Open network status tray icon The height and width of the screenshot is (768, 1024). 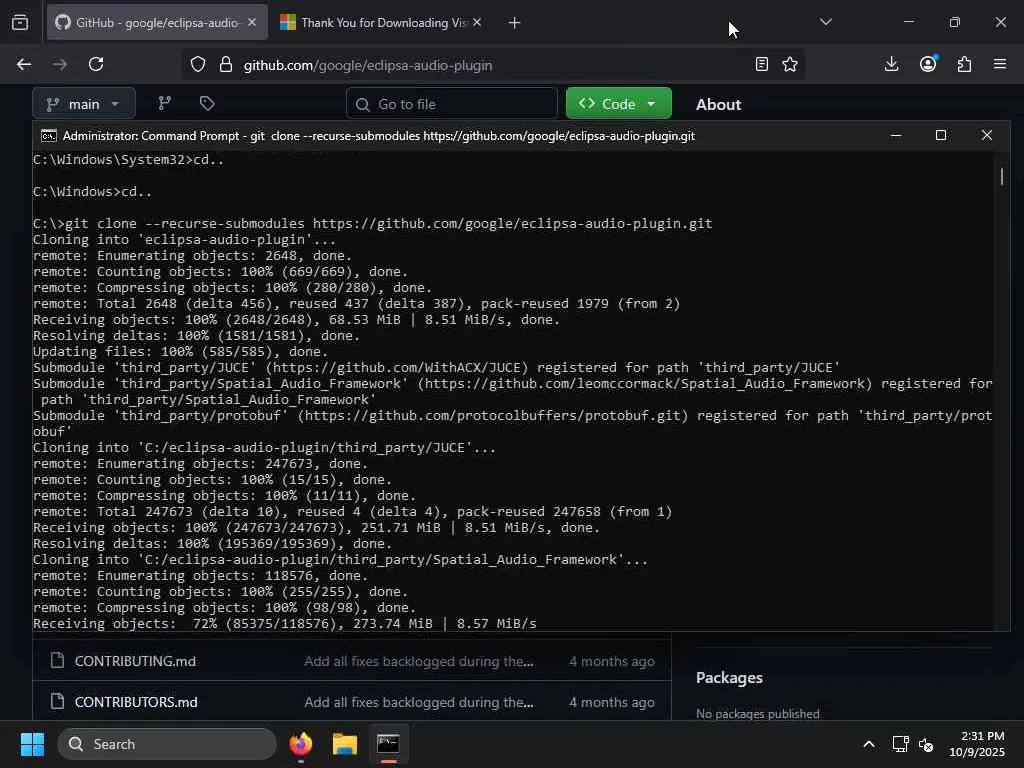pos(901,744)
